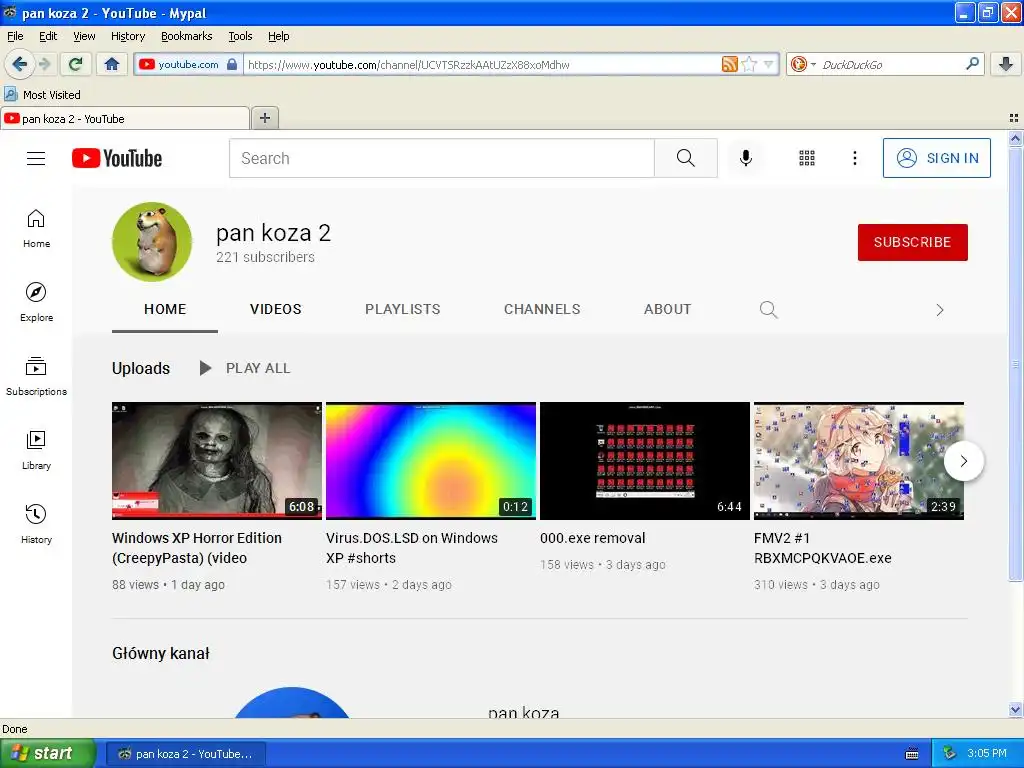The height and width of the screenshot is (768, 1024).
Task: Click the magnifier in the DuckDuckGo box
Action: [x=972, y=63]
